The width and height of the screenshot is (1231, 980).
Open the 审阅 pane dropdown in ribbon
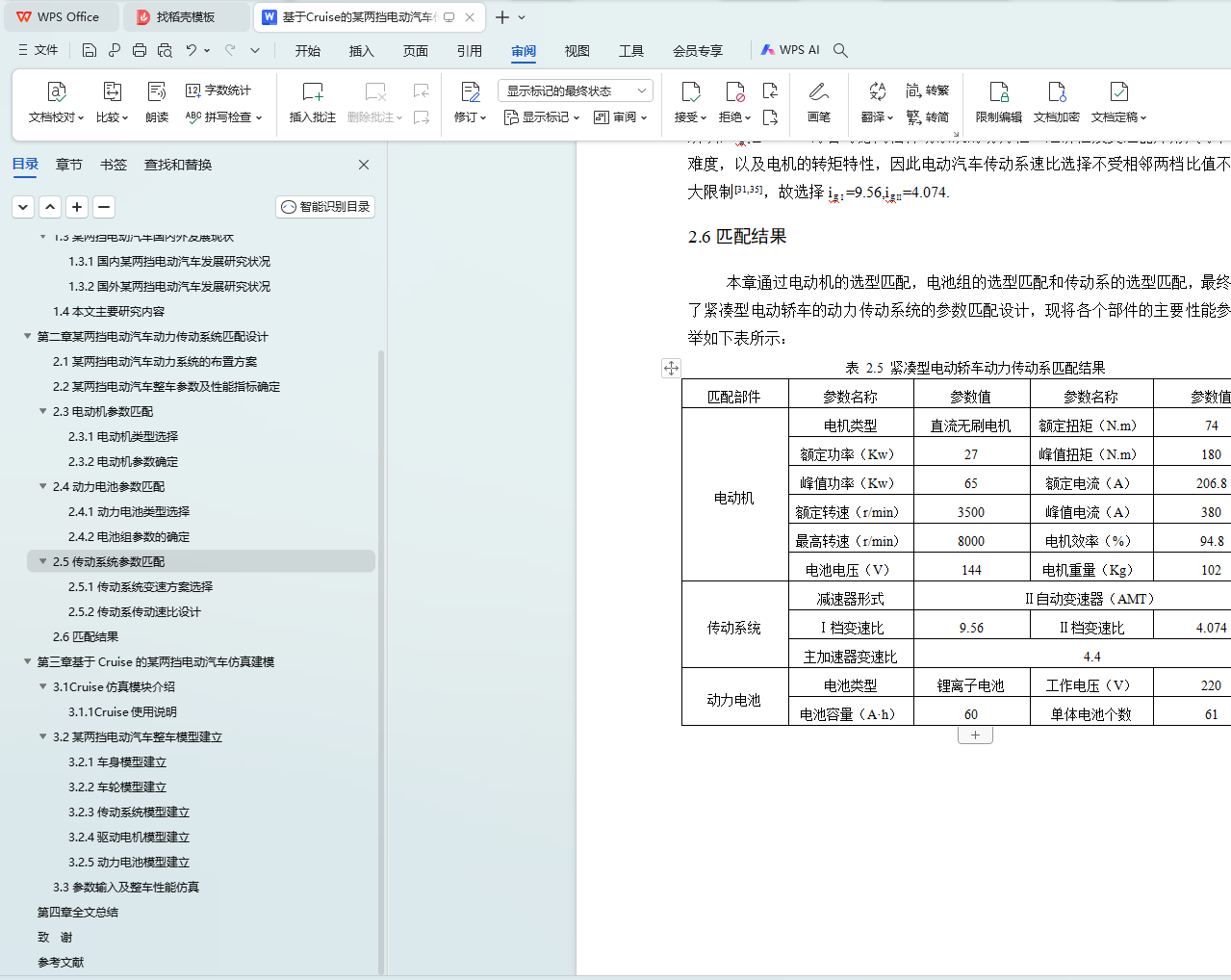(620, 117)
